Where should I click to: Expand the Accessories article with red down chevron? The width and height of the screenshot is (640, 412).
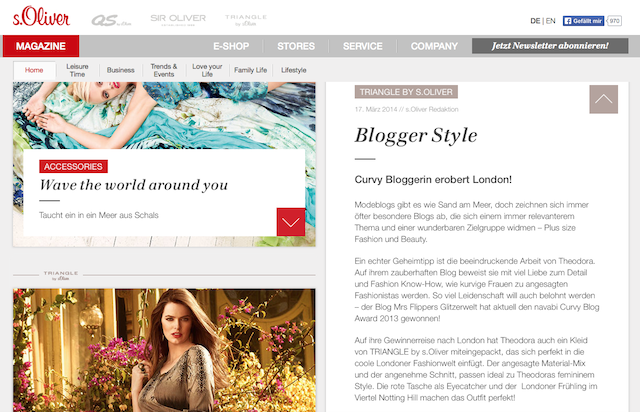pos(291,222)
